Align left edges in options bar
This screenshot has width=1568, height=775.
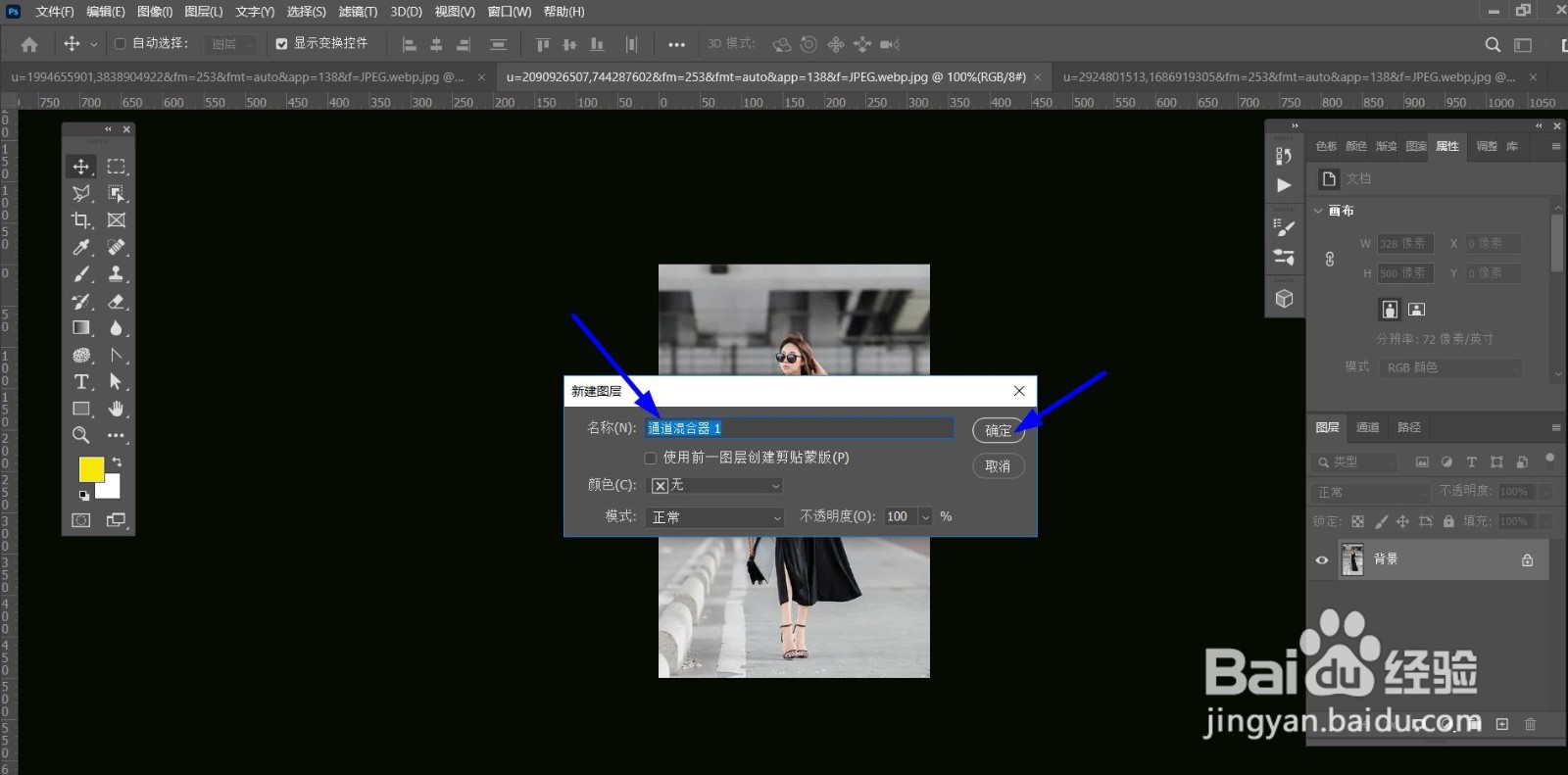pyautogui.click(x=410, y=44)
